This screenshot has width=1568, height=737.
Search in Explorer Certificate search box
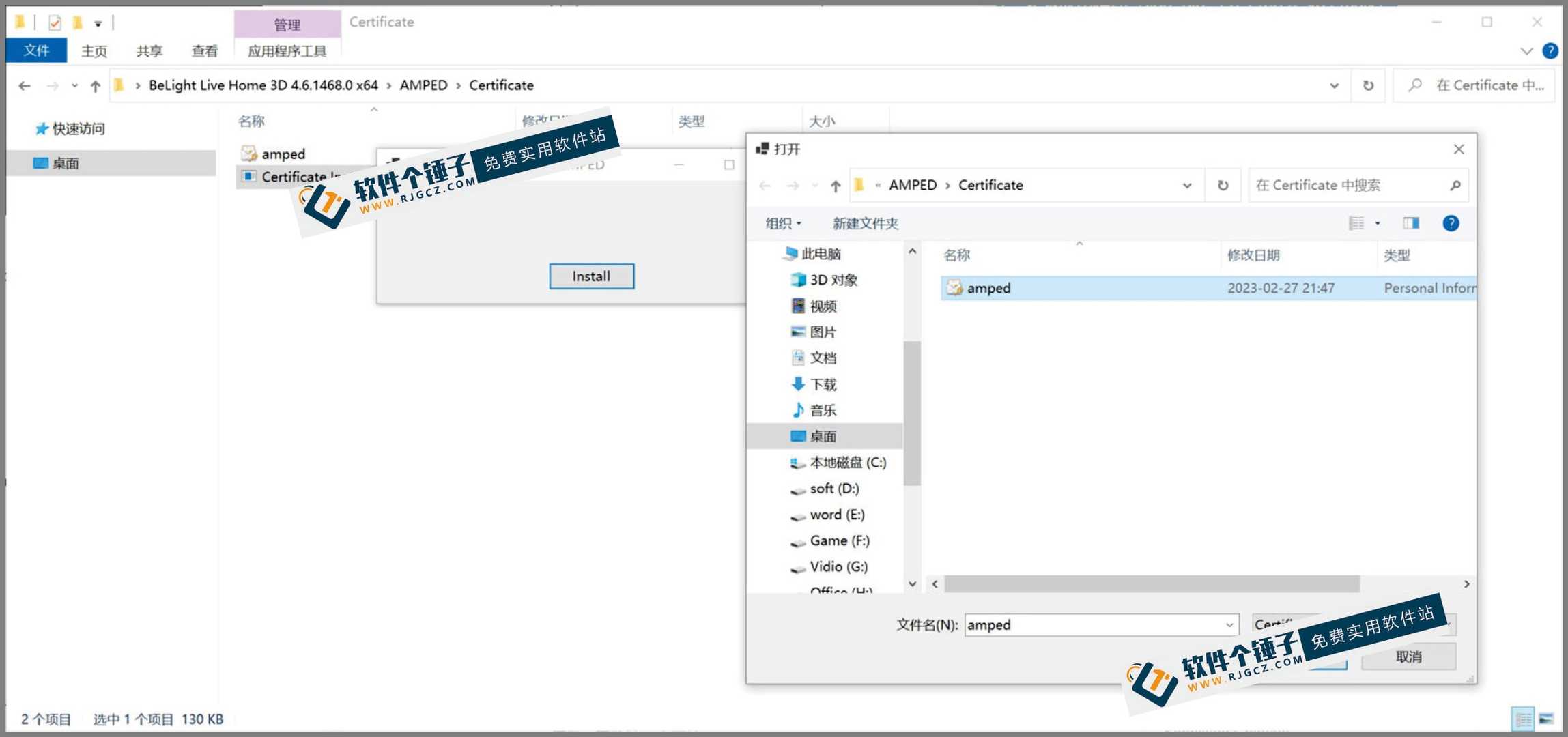(x=1474, y=86)
